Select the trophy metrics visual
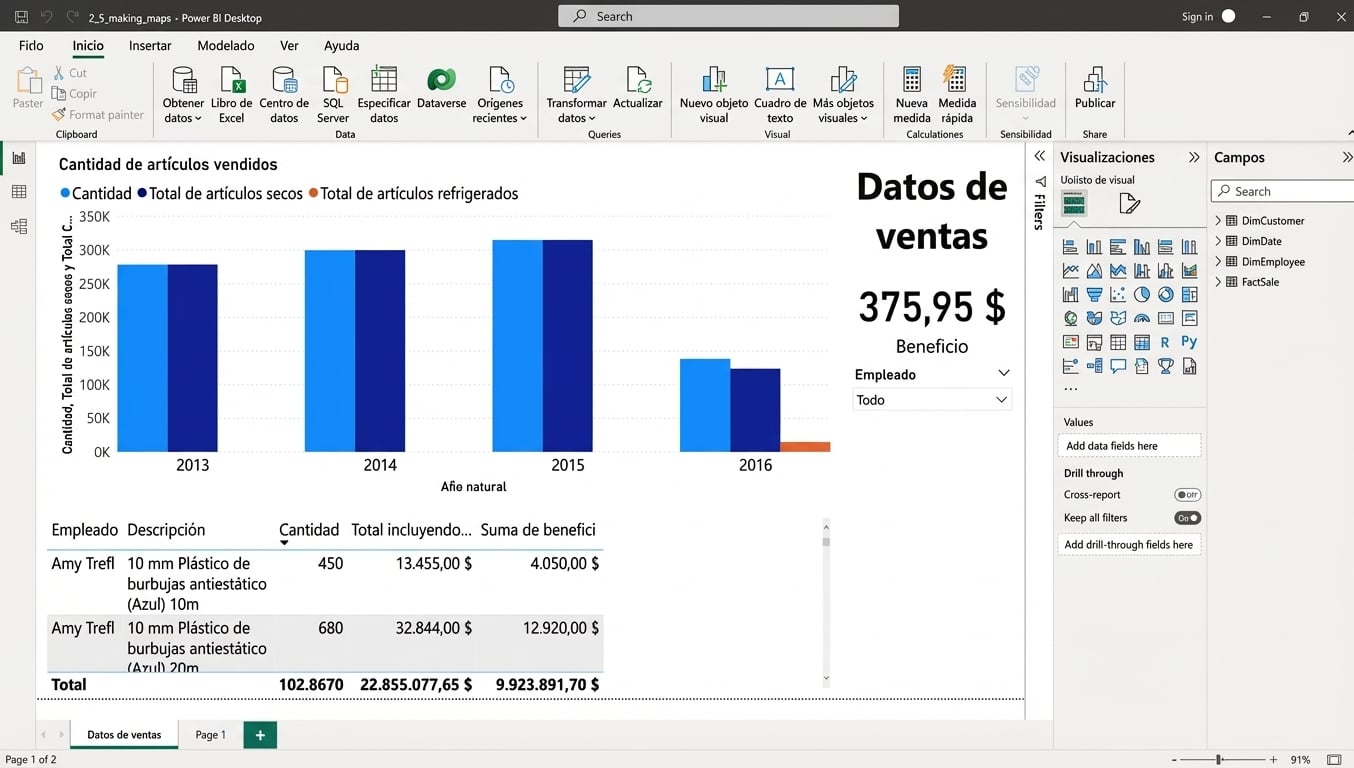 coord(1165,366)
